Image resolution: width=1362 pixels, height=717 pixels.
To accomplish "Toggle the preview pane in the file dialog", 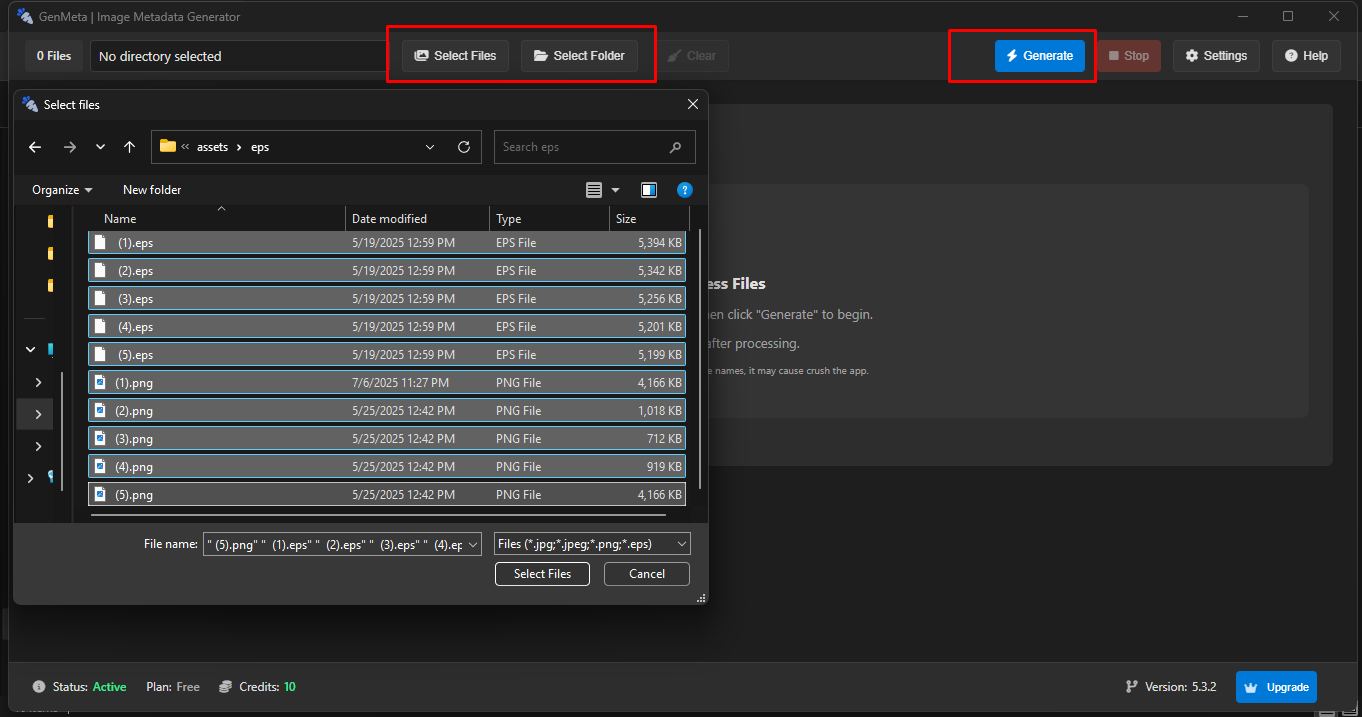I will (x=648, y=189).
